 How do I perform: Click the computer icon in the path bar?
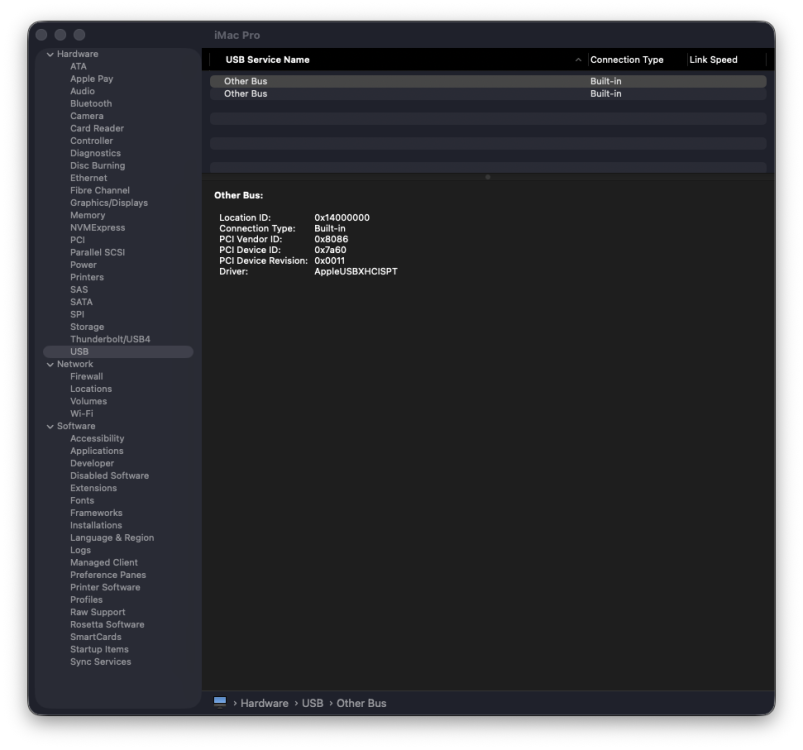tap(220, 702)
